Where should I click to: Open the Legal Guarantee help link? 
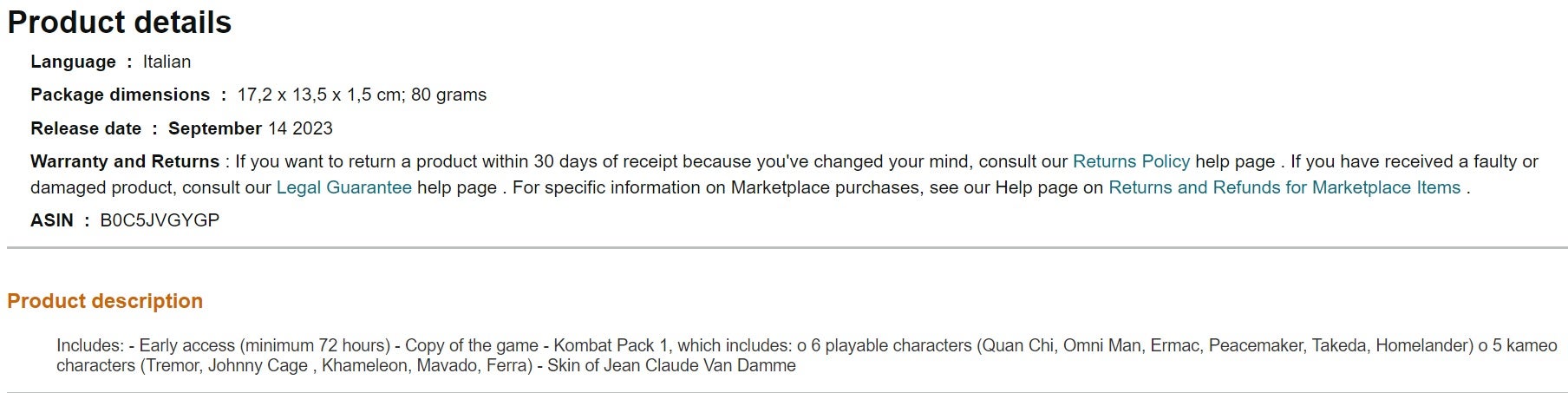click(343, 187)
